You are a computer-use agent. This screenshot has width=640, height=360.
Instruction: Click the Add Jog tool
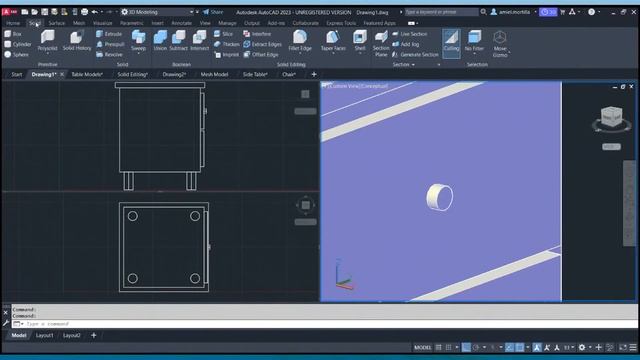[x=406, y=44]
